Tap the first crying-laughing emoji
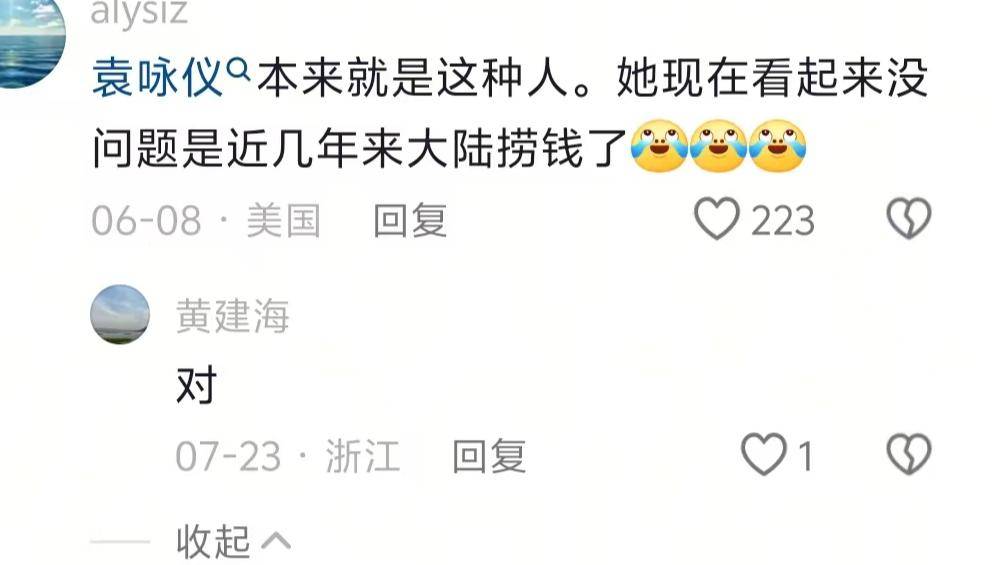The width and height of the screenshot is (992, 565). (659, 146)
